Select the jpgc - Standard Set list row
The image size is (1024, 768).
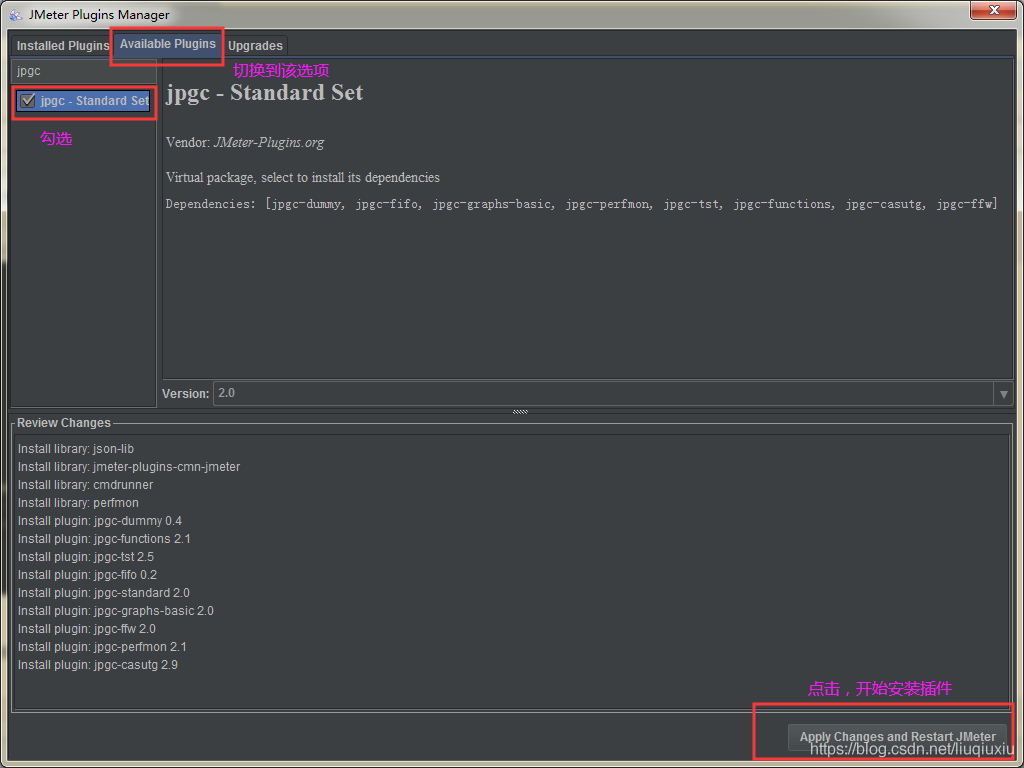(x=84, y=101)
